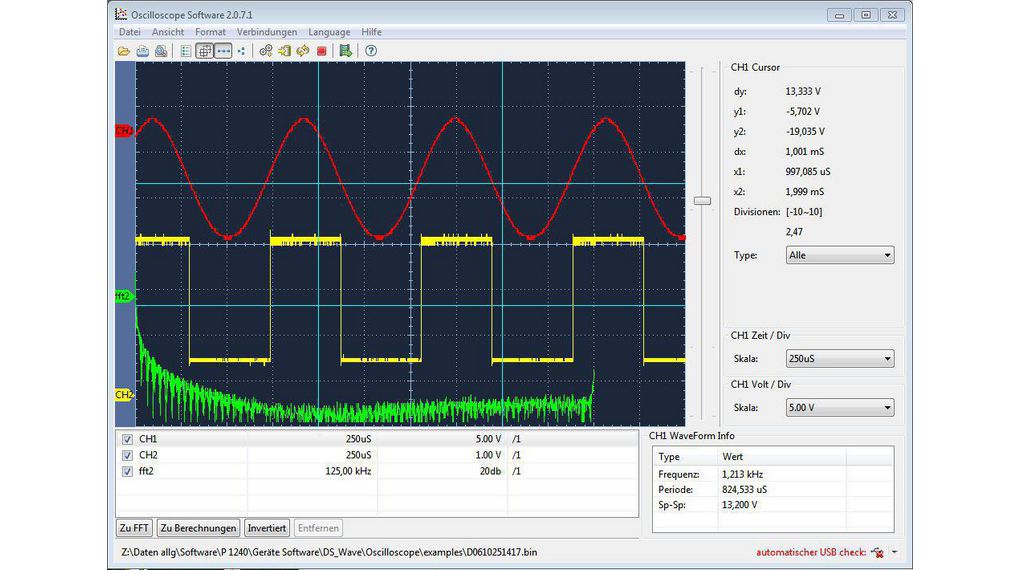Uncheck the CH1 channel checkbox
Screen dimensions: 1020x570
(x=127, y=439)
